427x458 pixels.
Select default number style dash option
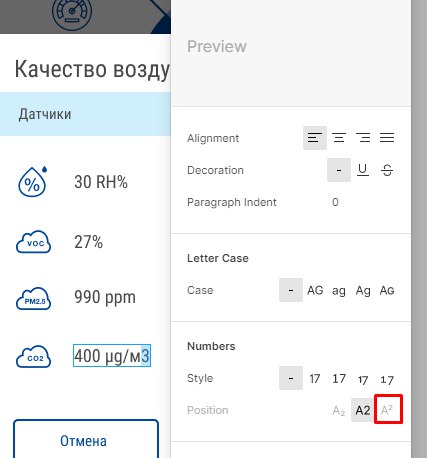click(x=291, y=378)
